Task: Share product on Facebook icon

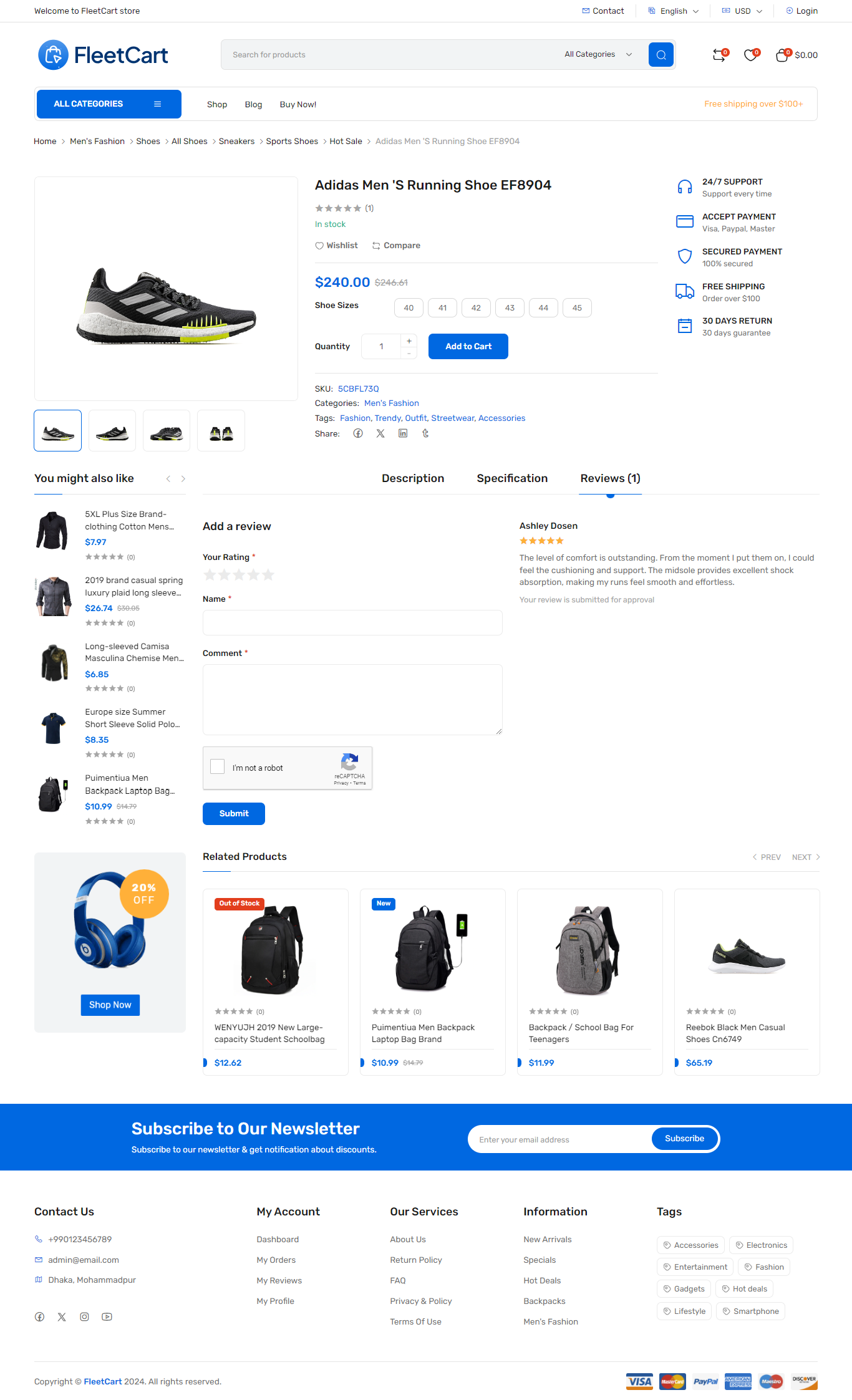Action: [x=358, y=433]
